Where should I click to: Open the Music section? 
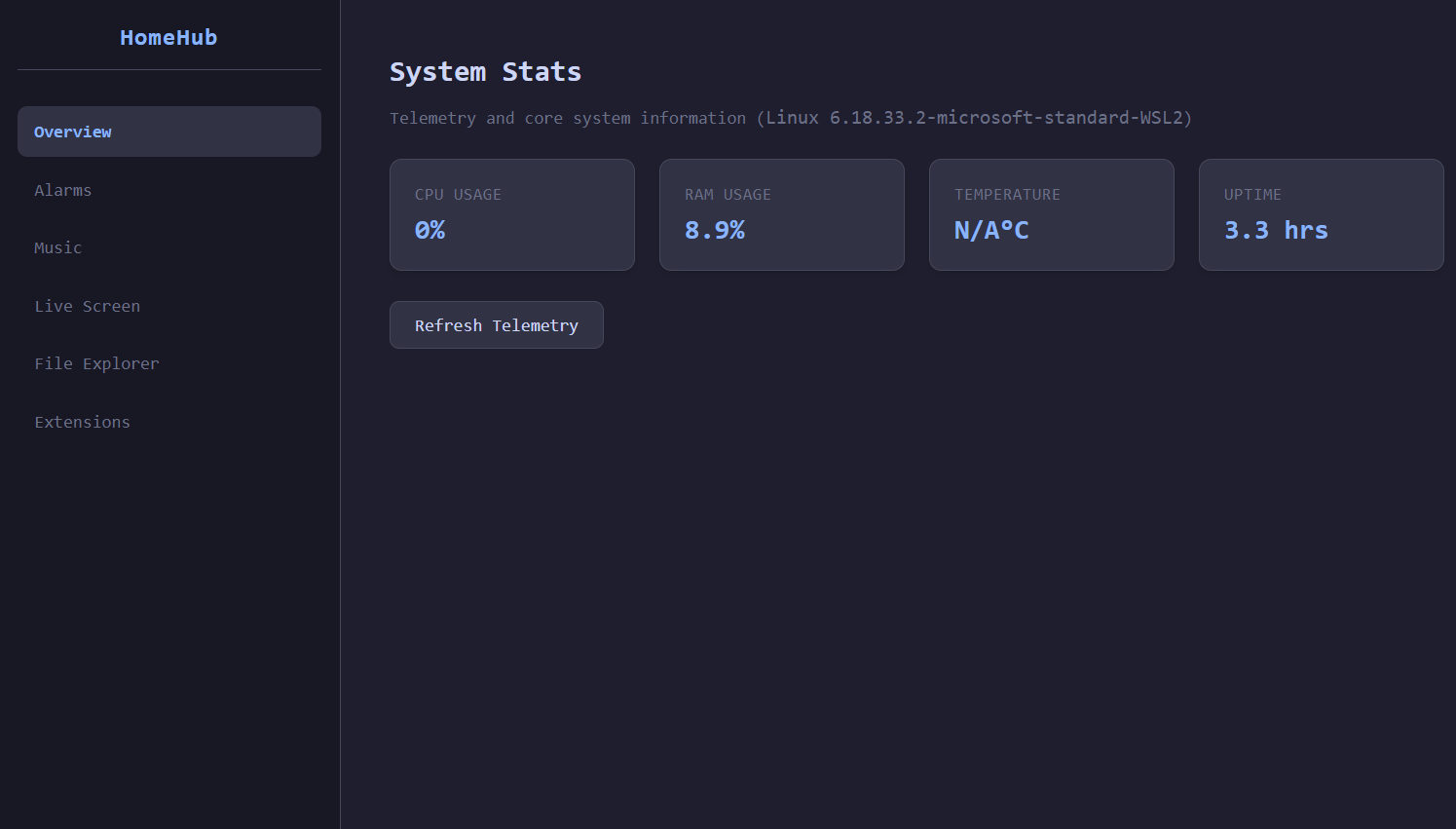click(x=169, y=247)
